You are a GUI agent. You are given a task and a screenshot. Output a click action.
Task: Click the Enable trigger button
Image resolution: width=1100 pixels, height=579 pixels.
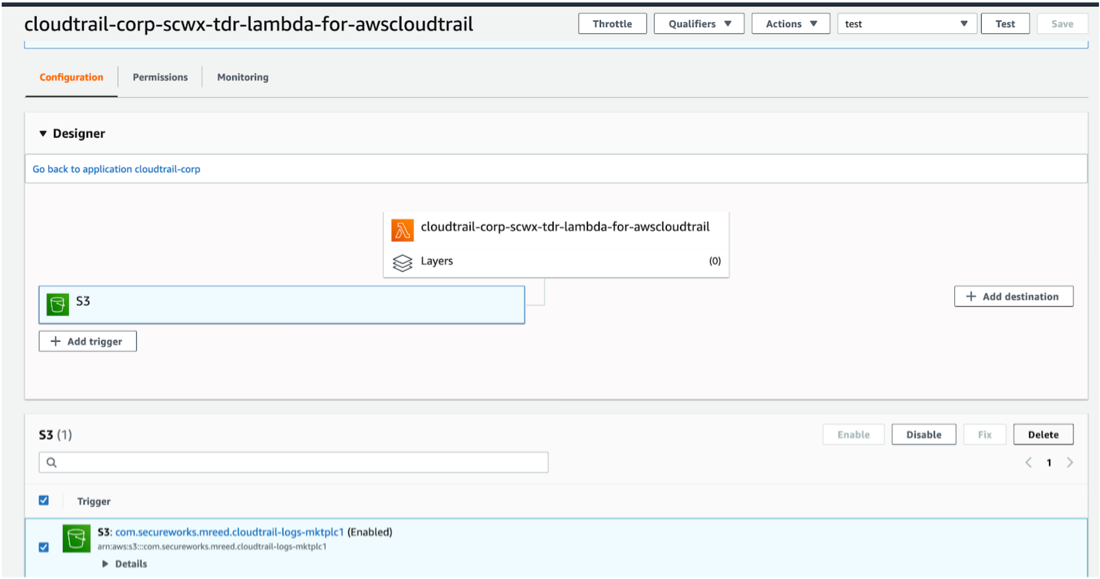click(x=853, y=435)
